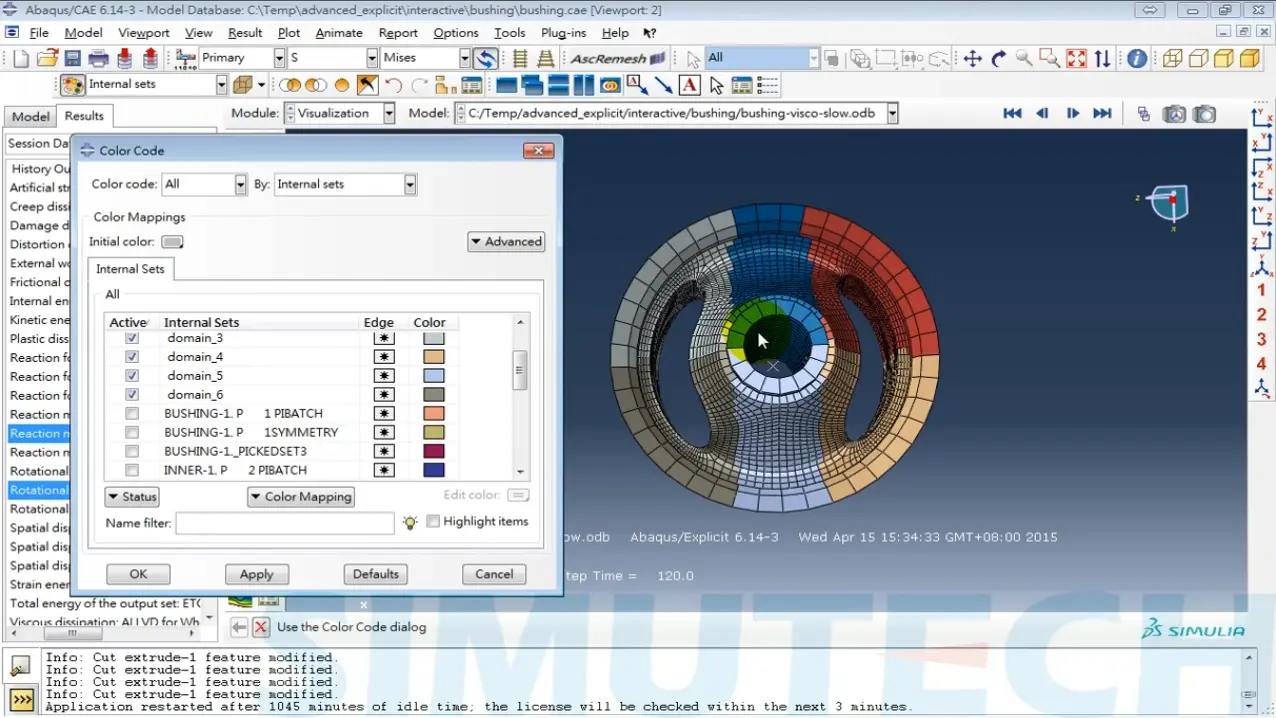
Task: Select the Magnify view tool
Action: [x=1024, y=59]
